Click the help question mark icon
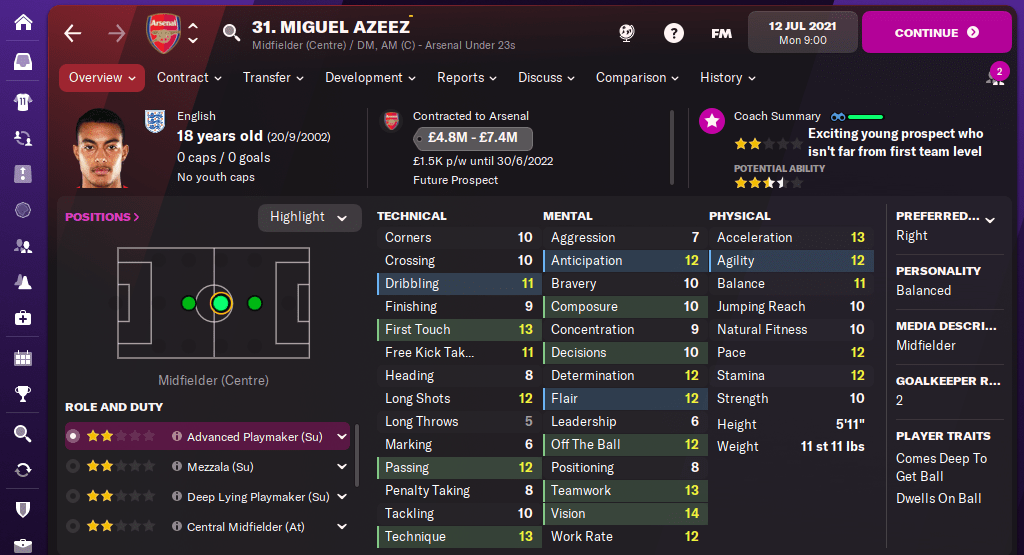The image size is (1024, 555). pyautogui.click(x=674, y=33)
